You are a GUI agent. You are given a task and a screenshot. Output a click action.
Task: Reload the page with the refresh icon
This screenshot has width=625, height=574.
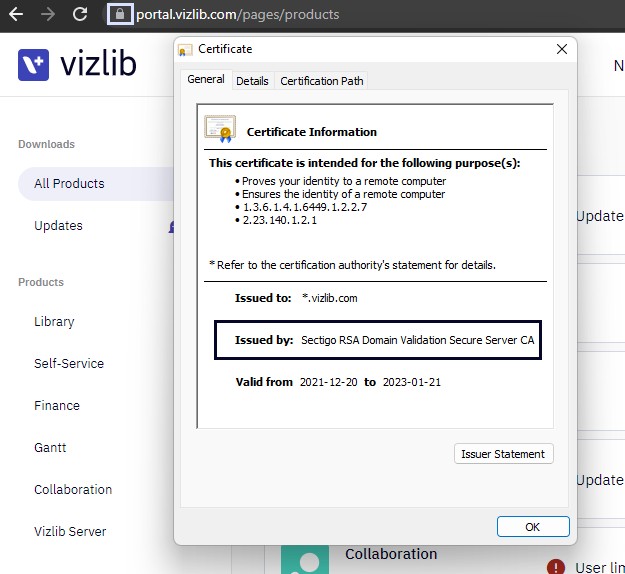click(80, 15)
